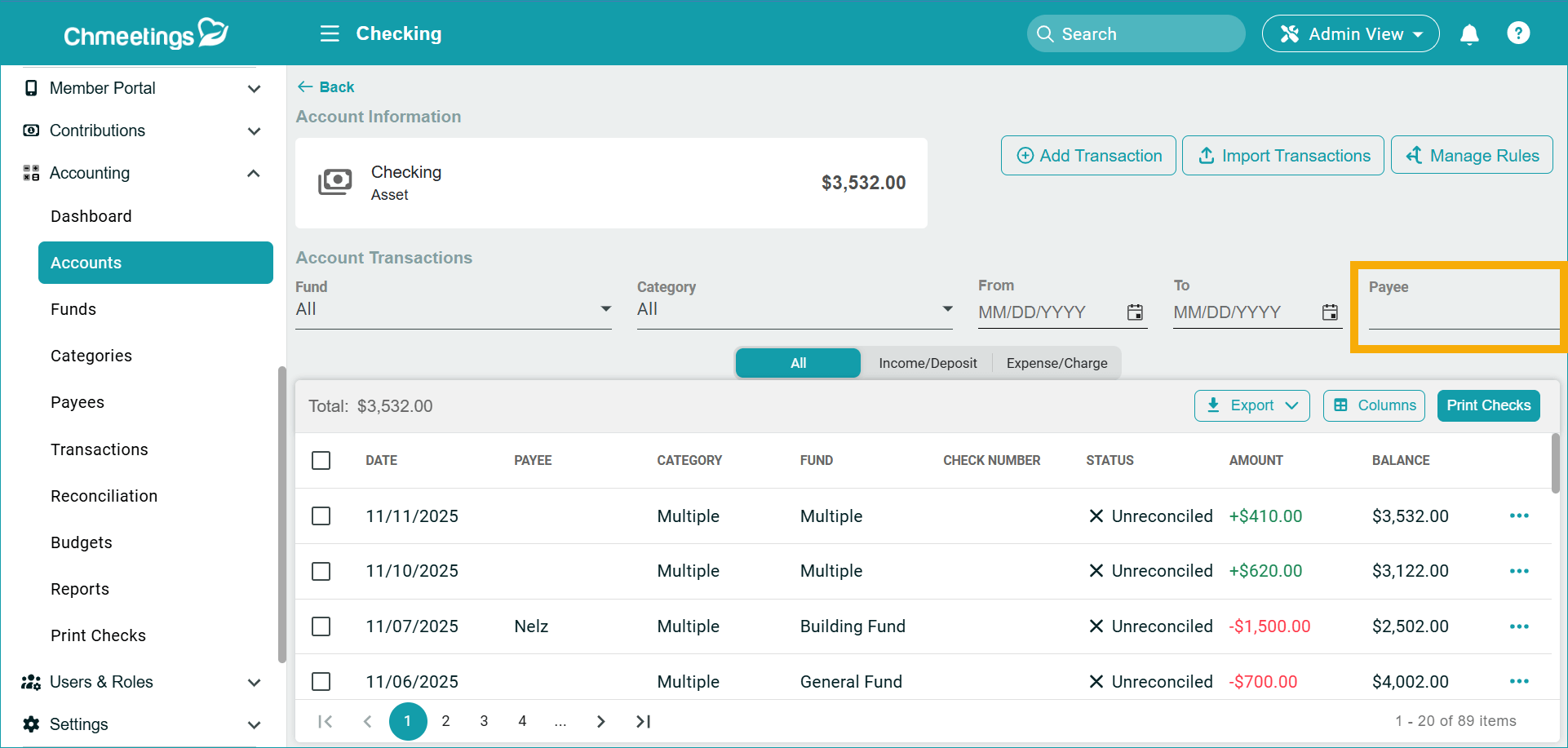
Task: Open the To date calendar icon
Action: pos(1330,312)
